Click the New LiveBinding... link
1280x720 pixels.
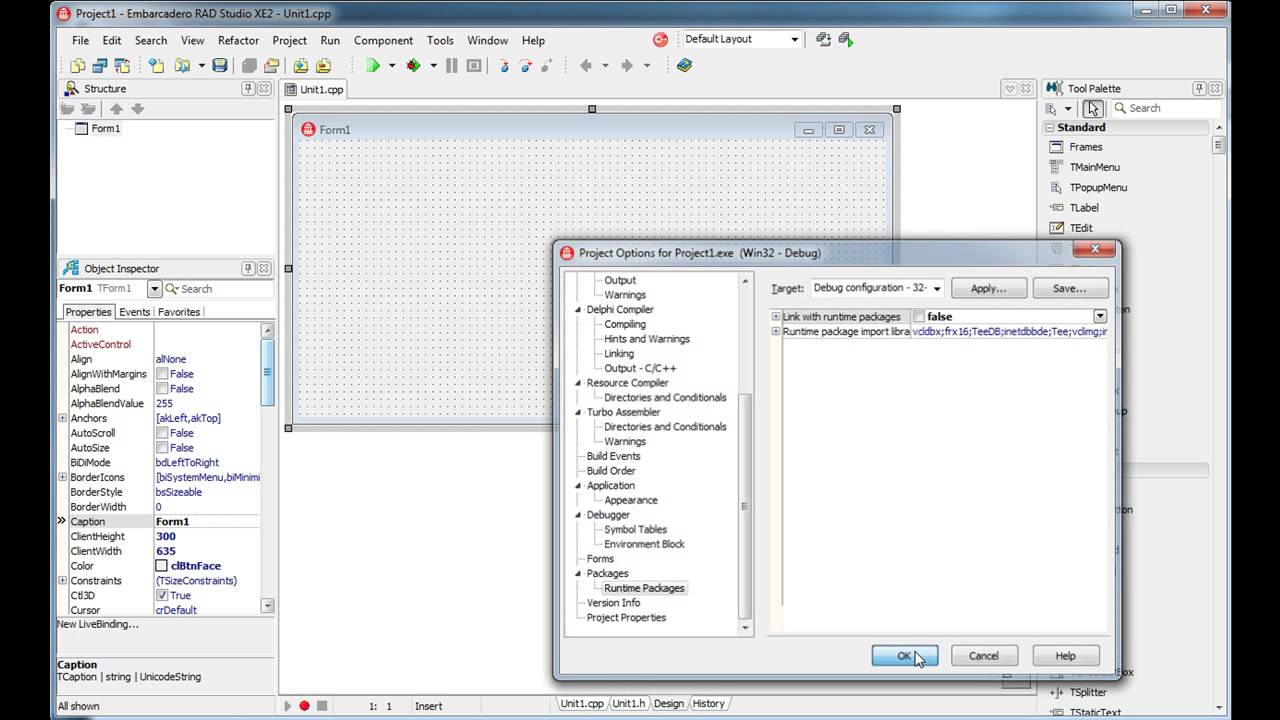click(x=98, y=624)
